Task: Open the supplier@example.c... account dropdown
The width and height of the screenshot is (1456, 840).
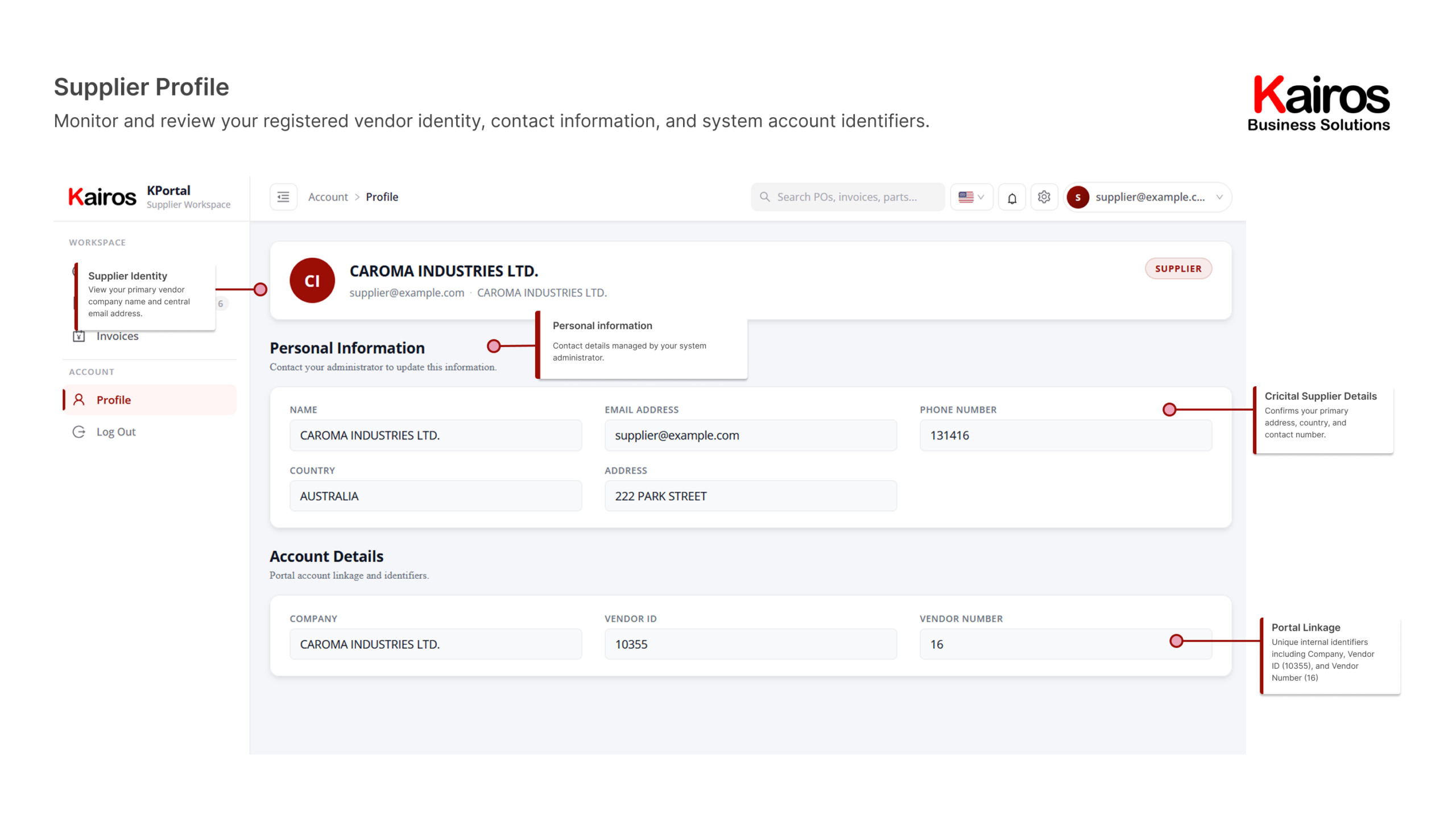Action: tap(1147, 197)
